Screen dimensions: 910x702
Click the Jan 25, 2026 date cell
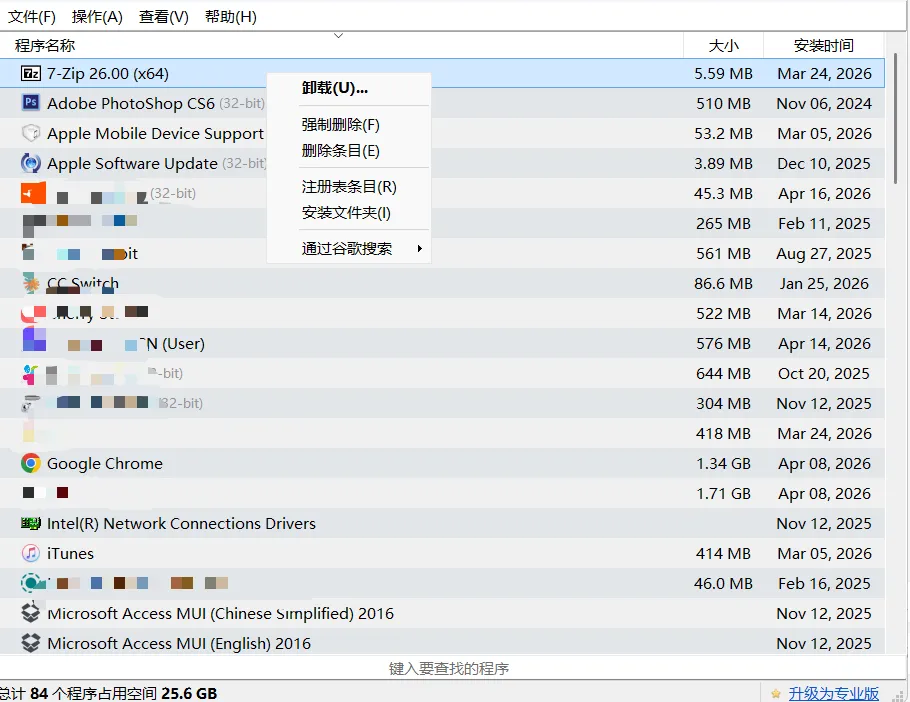click(824, 283)
